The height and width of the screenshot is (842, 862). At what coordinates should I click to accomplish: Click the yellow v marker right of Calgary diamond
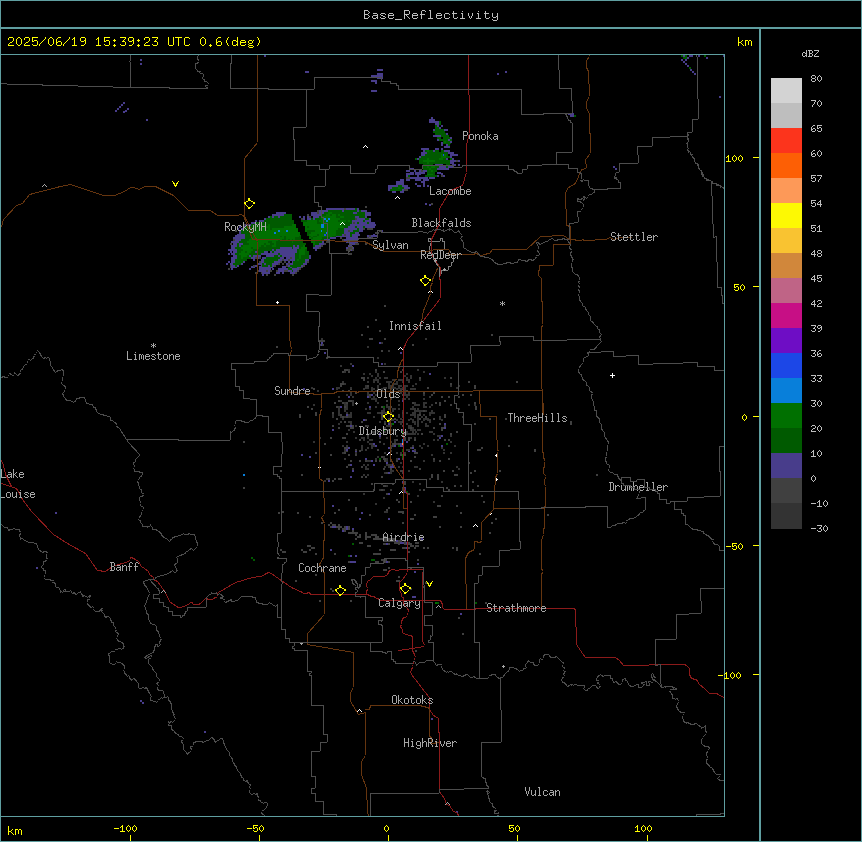(x=429, y=584)
